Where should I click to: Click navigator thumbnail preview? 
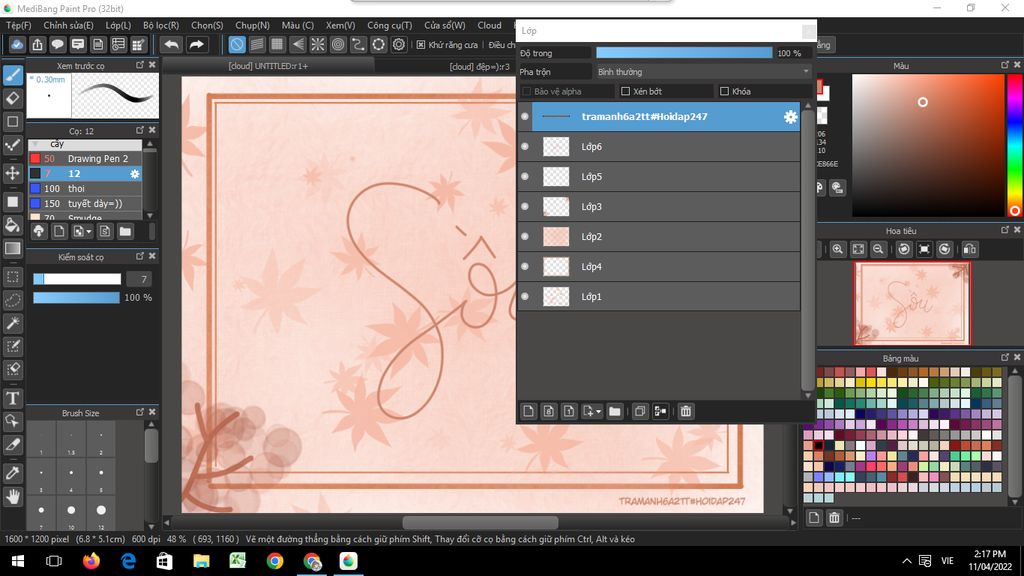(912, 304)
